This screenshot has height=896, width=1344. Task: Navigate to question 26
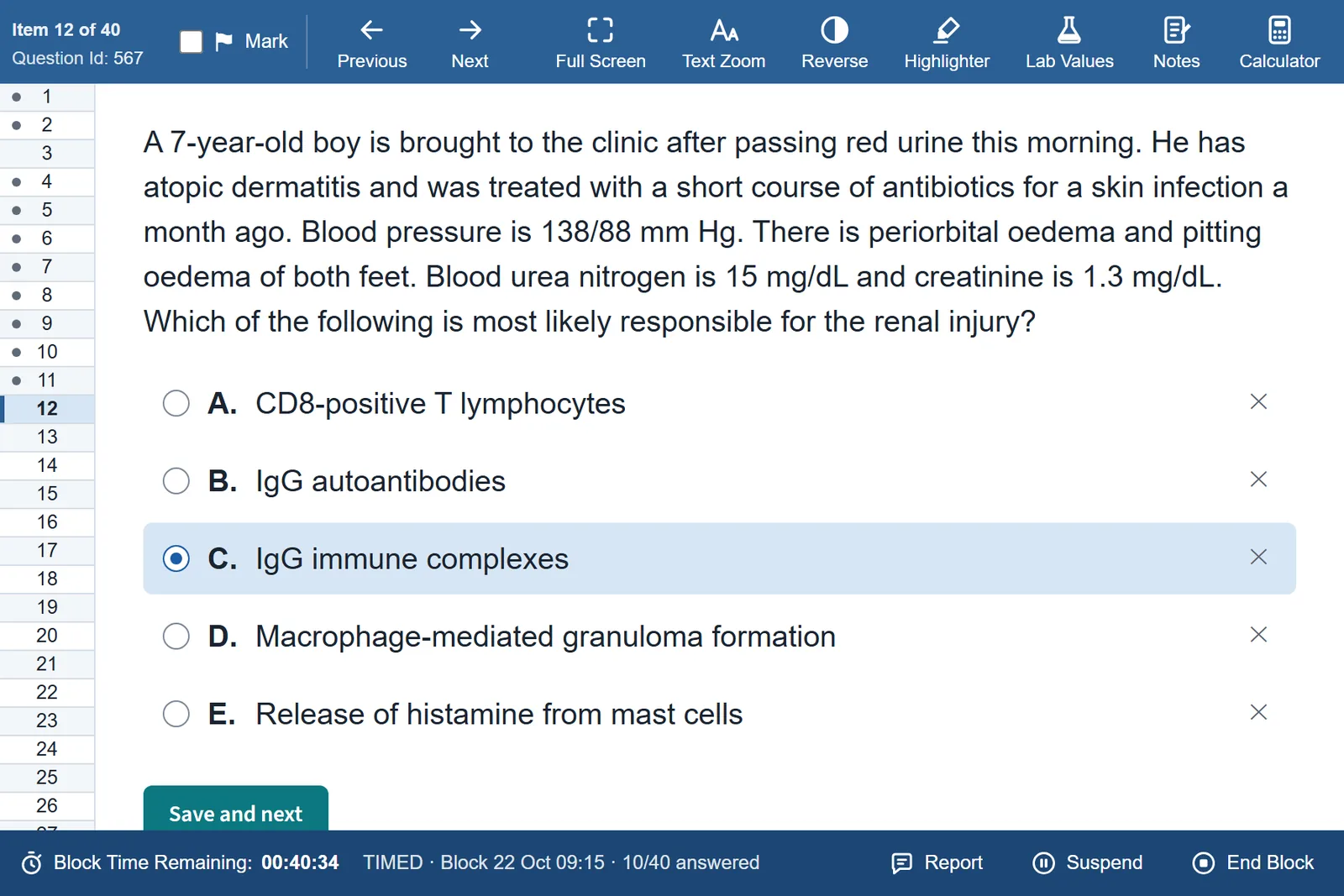(x=47, y=805)
